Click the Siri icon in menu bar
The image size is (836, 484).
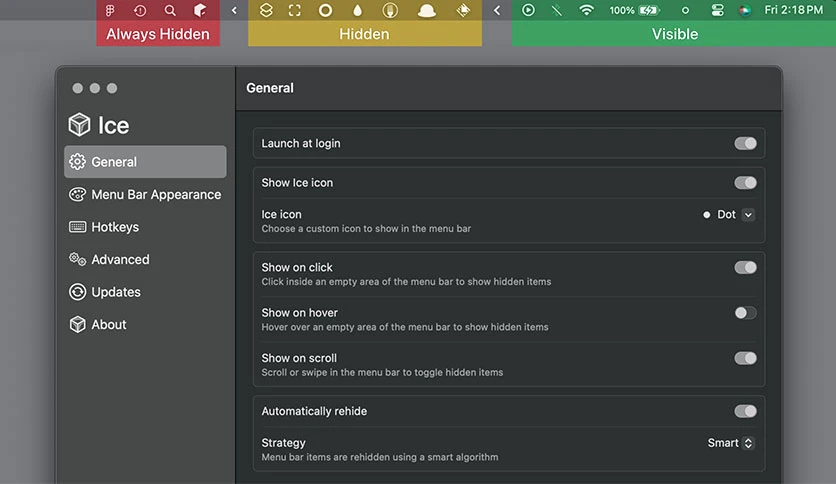tap(745, 10)
